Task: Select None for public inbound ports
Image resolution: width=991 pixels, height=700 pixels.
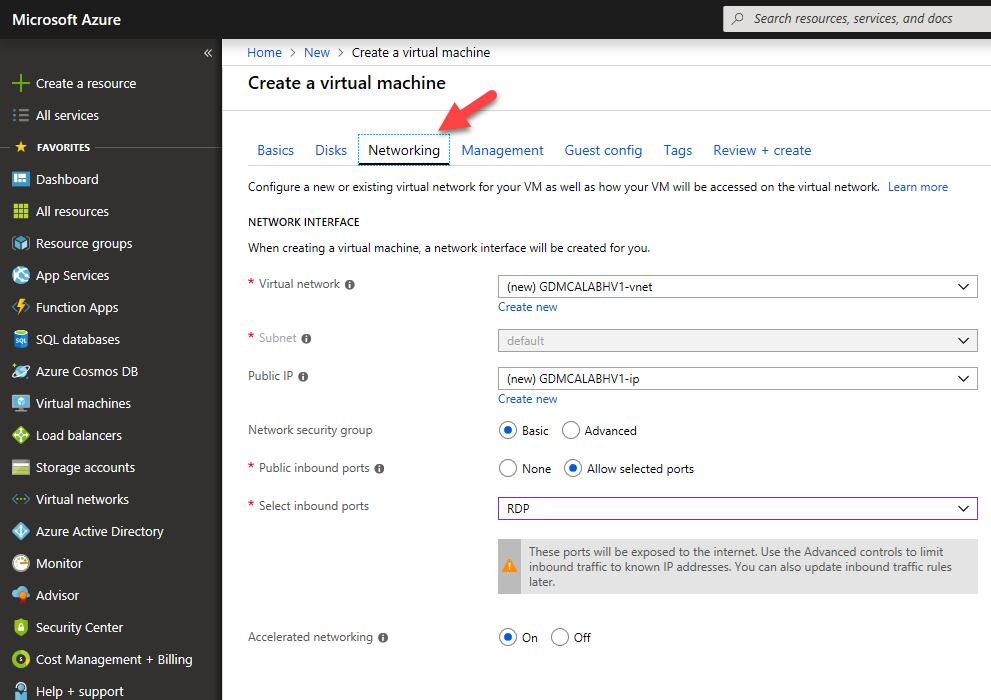Action: (x=508, y=468)
